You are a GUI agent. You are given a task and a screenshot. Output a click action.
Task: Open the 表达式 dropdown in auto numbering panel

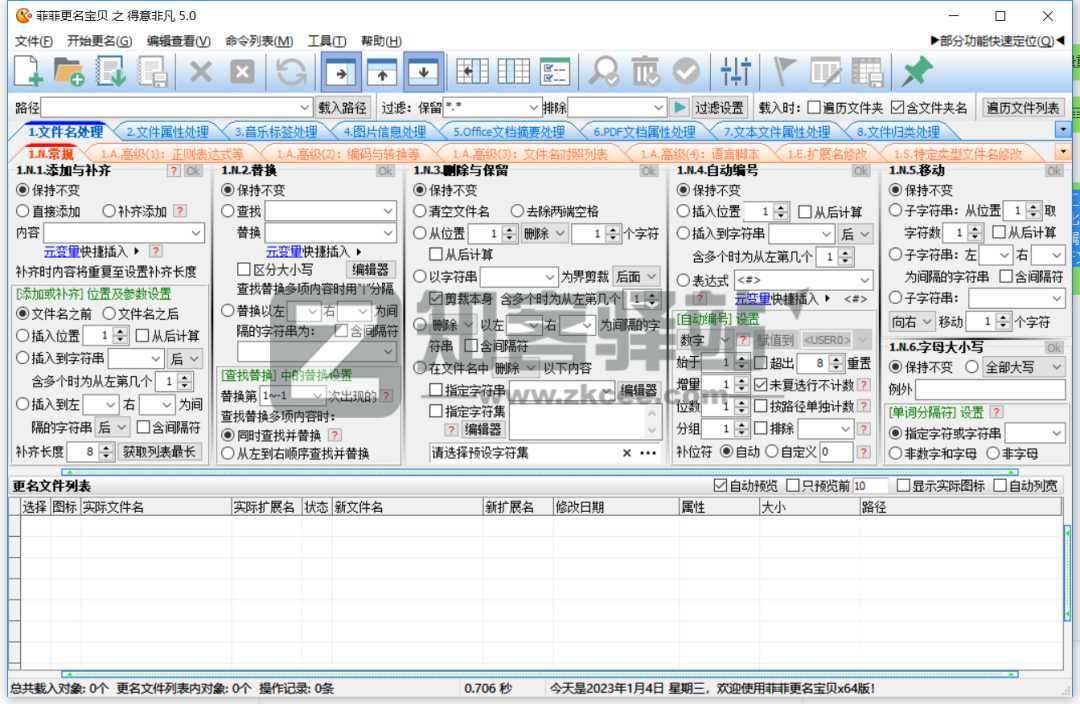(800, 279)
